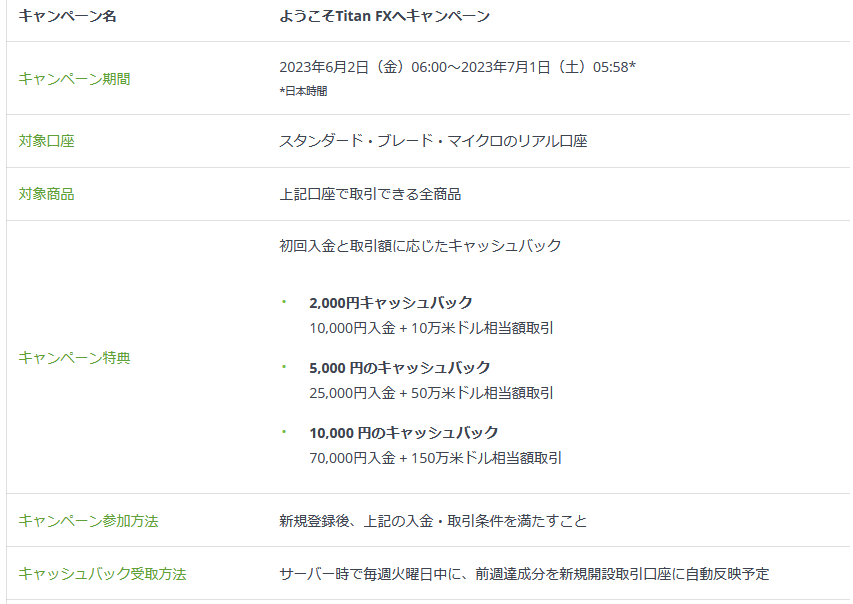Click the 2,000円キャッシュバック heading
Viewport: 853px width, 604px height.
click(391, 302)
